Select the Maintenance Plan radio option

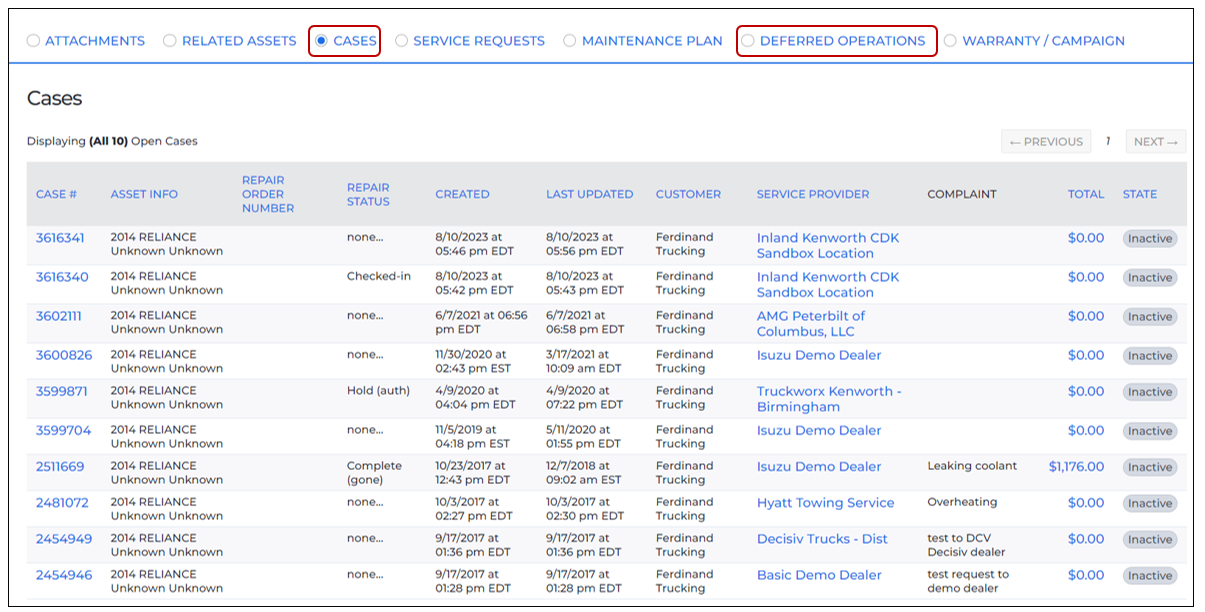point(570,41)
